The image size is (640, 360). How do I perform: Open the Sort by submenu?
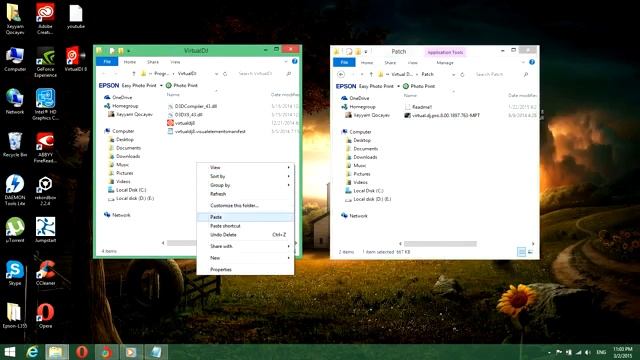click(245, 176)
